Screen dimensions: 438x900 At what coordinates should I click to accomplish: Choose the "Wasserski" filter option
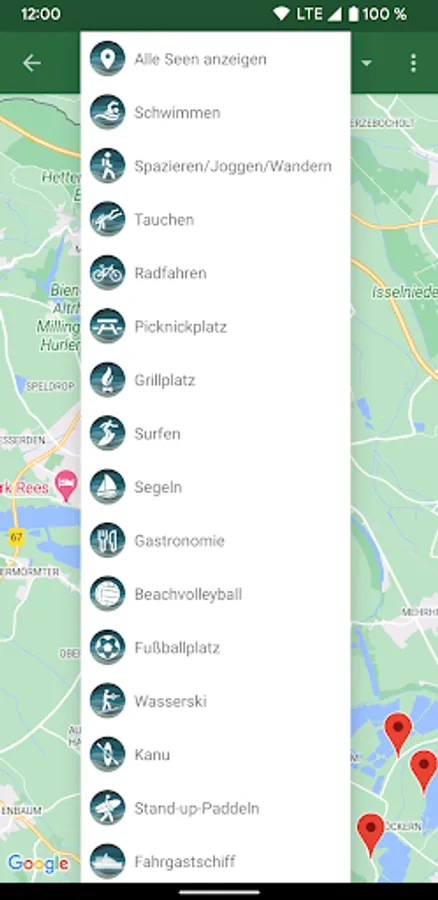216,701
